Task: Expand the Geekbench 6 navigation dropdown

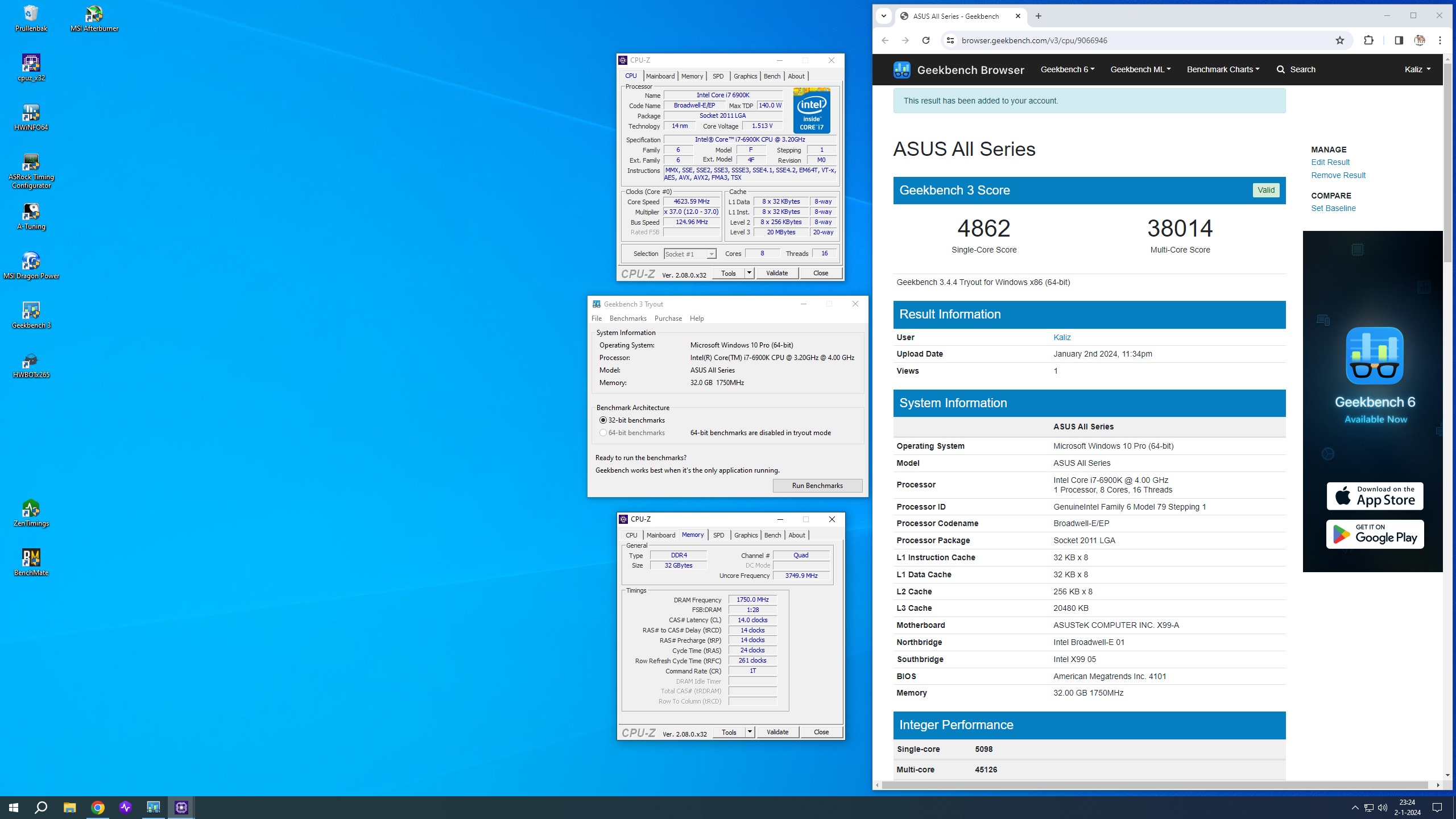Action: [1068, 69]
